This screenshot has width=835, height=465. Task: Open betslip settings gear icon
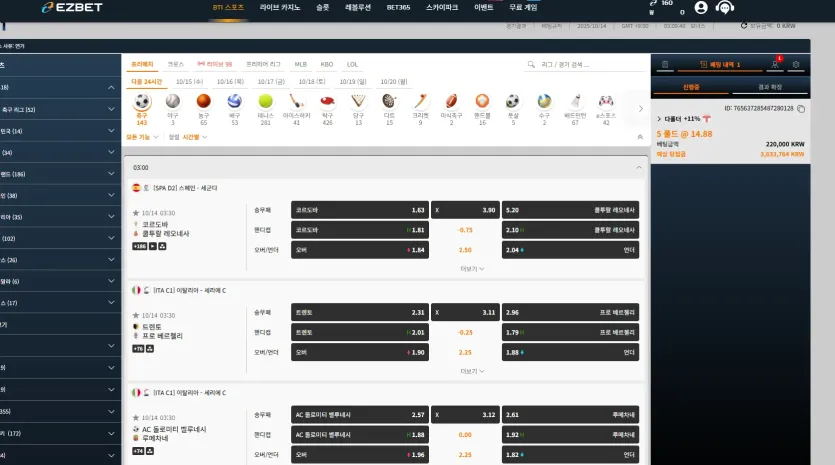(796, 64)
